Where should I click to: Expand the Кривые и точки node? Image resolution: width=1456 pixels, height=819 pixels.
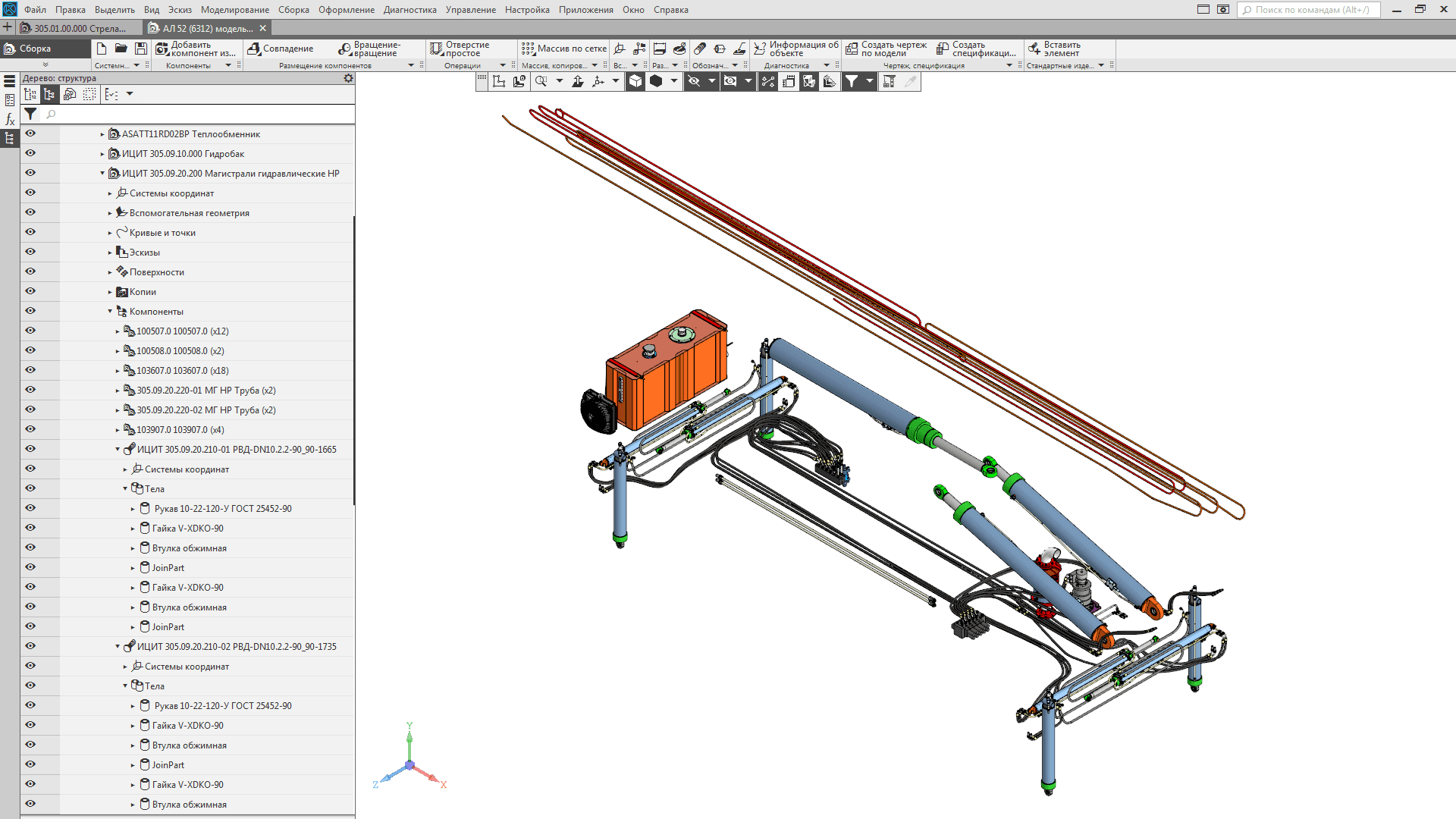[x=110, y=233]
